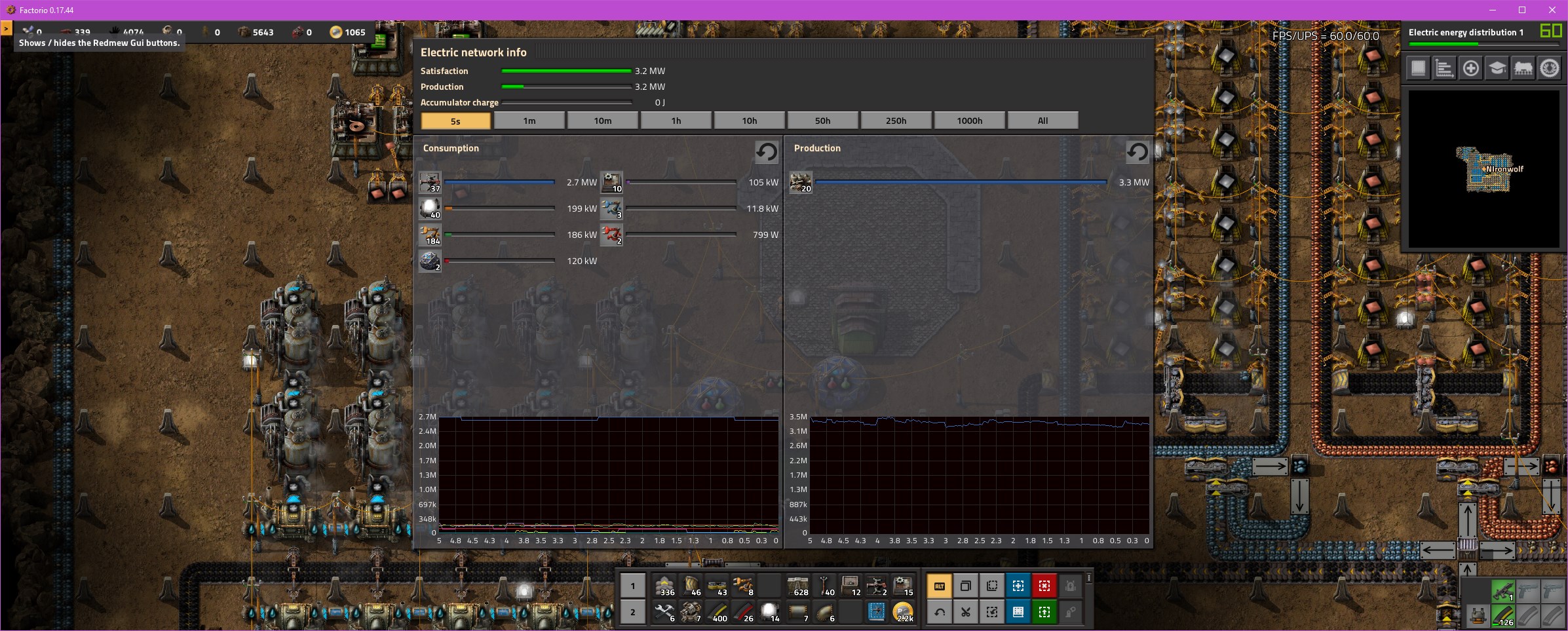This screenshot has width=1568, height=631.
Task: Select the 5s time range
Action: (x=455, y=121)
